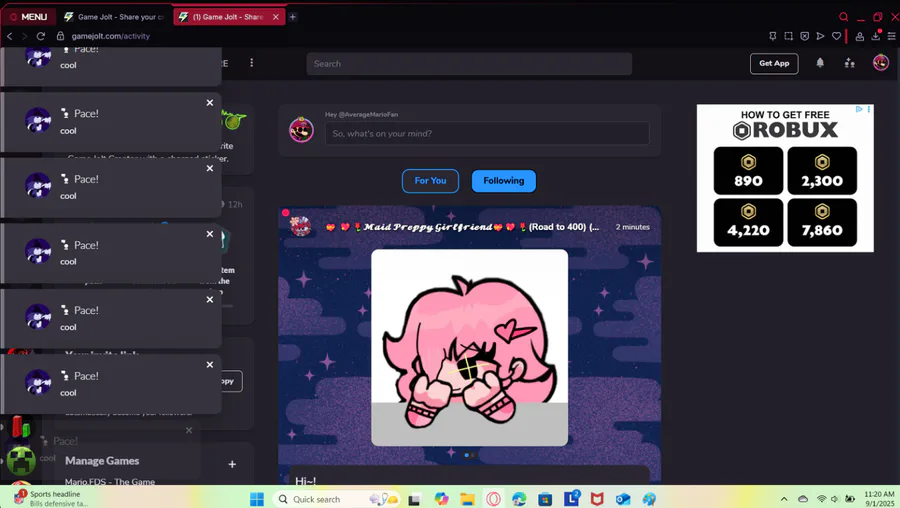Image resolution: width=900 pixels, height=508 pixels.
Task: Select the 4,220 Robux ad tile
Action: 748,222
